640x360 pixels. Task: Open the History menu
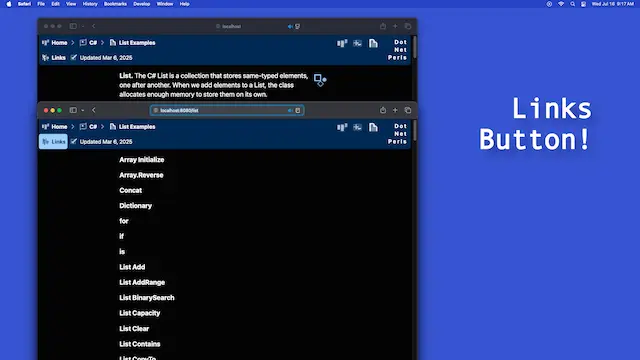click(90, 4)
